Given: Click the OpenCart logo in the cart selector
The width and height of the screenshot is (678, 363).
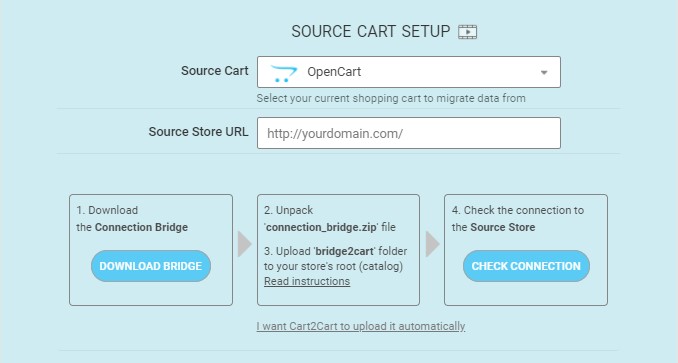Looking at the screenshot, I should pyautogui.click(x=284, y=73).
